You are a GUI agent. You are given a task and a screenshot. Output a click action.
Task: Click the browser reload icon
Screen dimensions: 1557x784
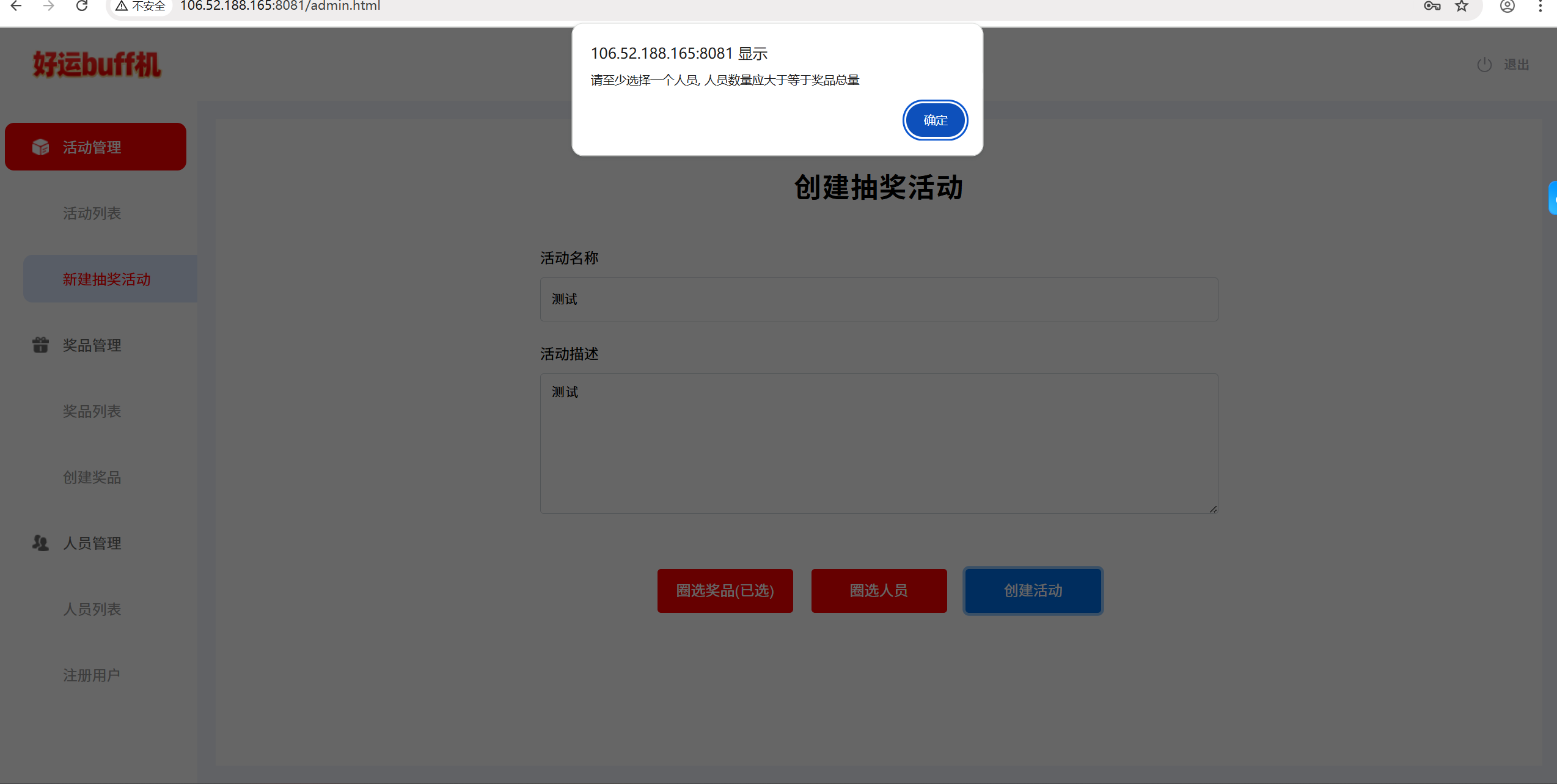point(81,6)
